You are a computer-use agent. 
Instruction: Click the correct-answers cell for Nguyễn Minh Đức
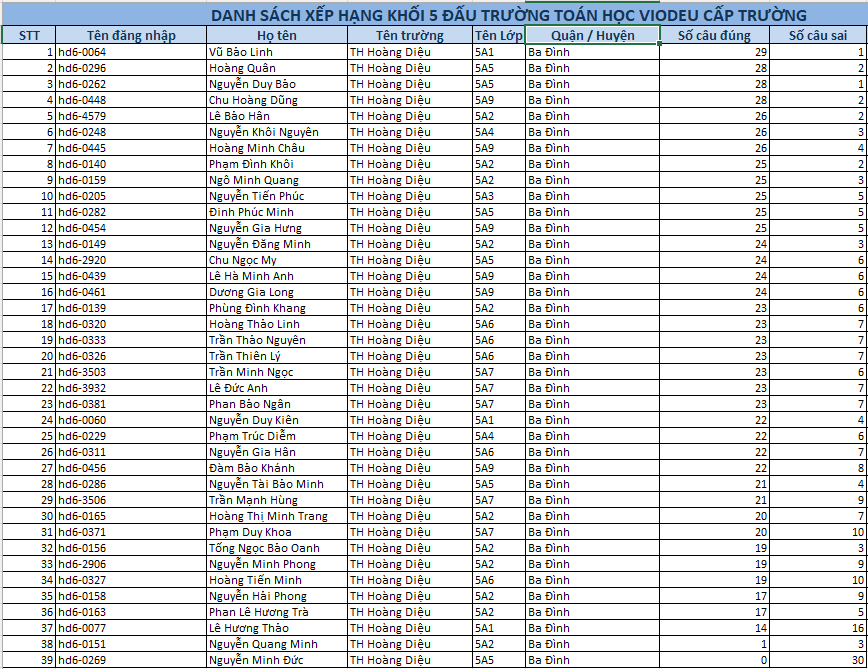pos(714,660)
